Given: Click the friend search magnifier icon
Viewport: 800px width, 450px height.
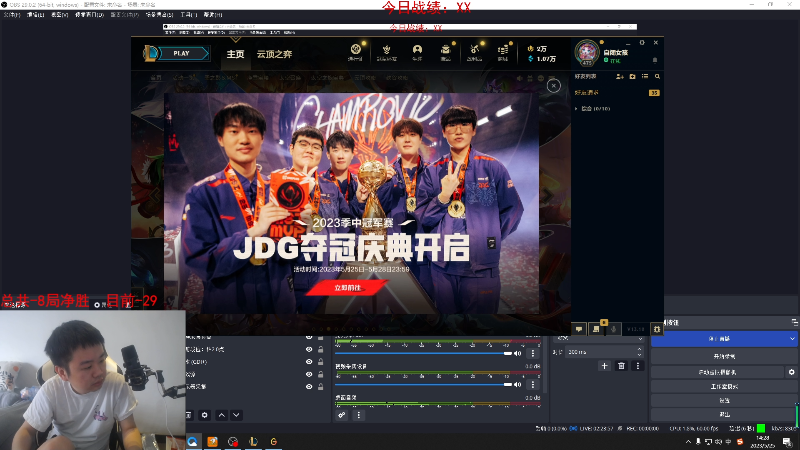Looking at the screenshot, I should pyautogui.click(x=657, y=77).
